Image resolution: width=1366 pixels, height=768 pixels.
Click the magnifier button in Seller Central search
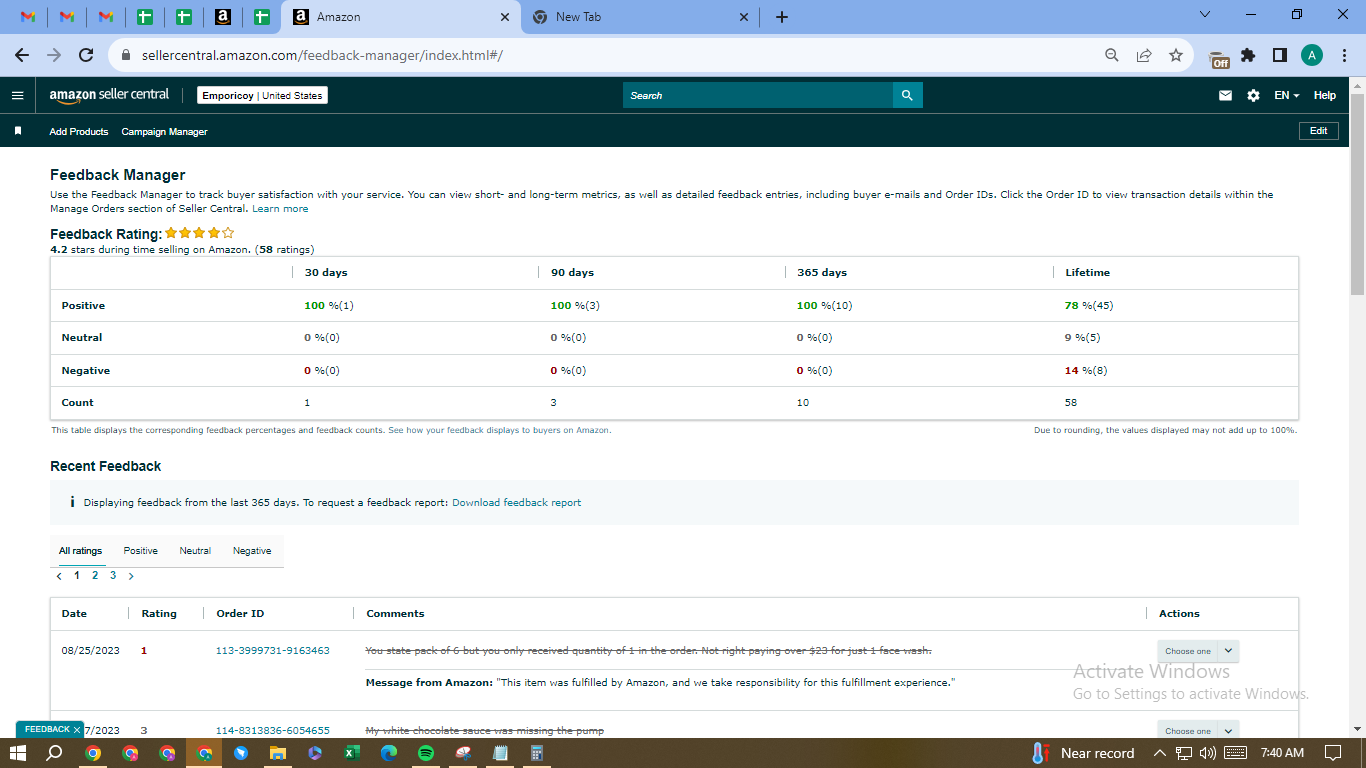pyautogui.click(x=907, y=95)
